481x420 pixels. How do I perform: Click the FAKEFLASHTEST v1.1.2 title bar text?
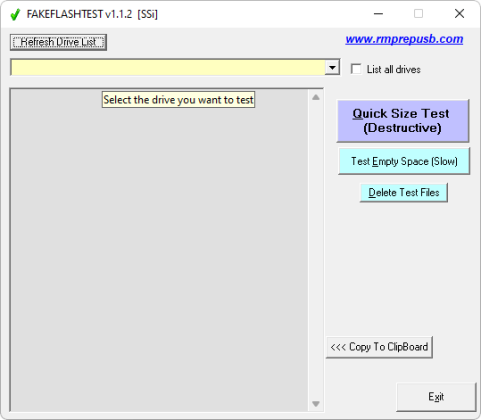tap(92, 14)
